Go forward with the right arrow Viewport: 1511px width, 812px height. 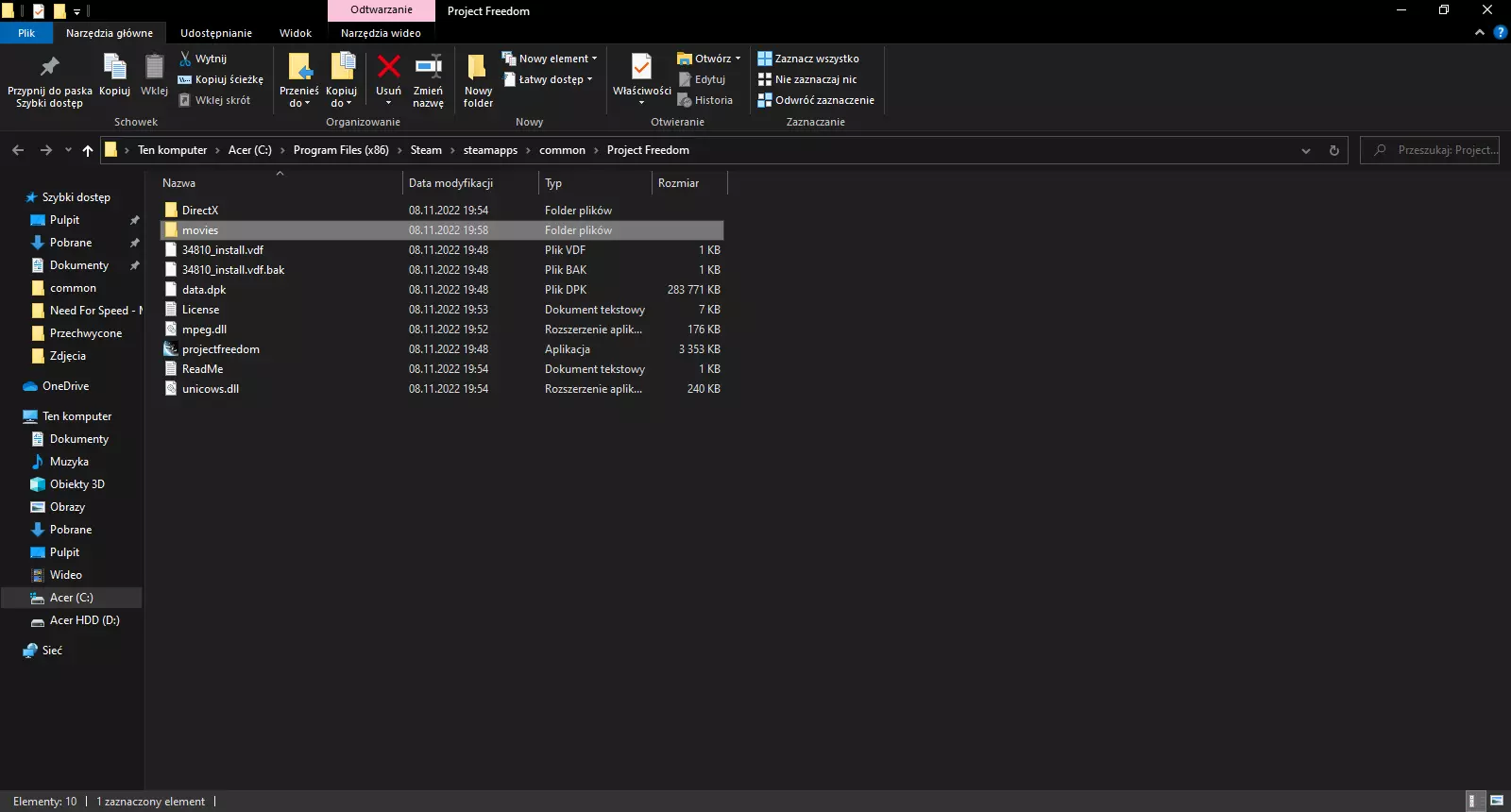(45, 150)
